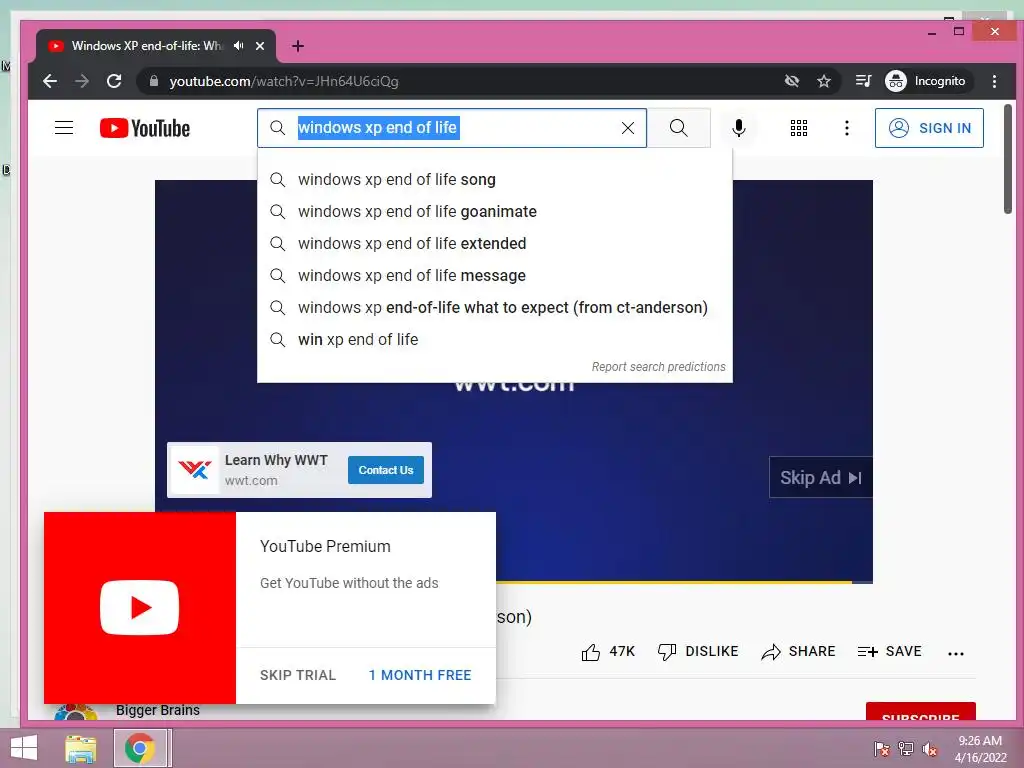Open media control icon in Chrome toolbar
1024x768 pixels.
point(863,81)
